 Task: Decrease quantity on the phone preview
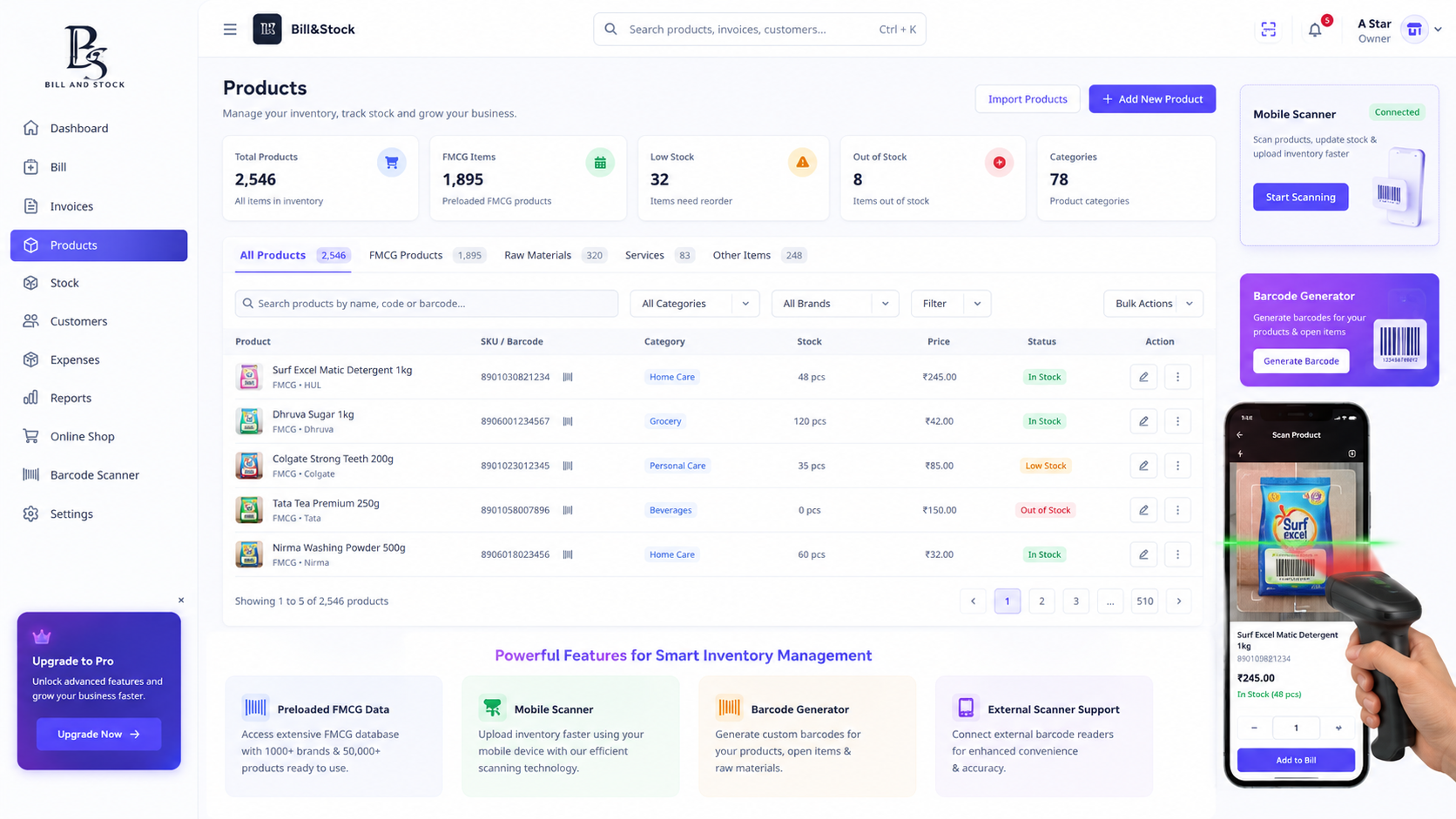point(1254,728)
